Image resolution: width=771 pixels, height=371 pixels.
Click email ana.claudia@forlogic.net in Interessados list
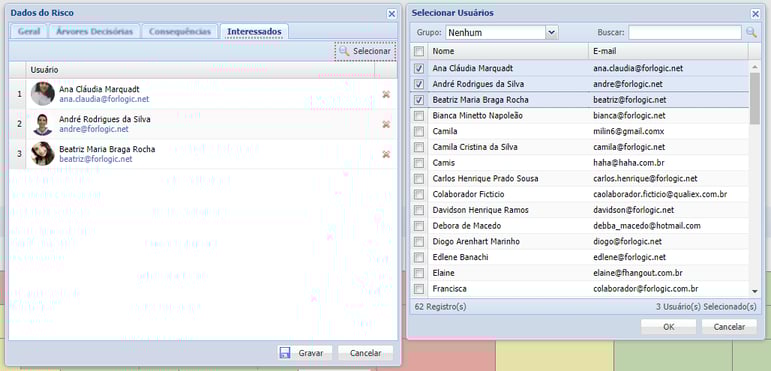point(104,99)
